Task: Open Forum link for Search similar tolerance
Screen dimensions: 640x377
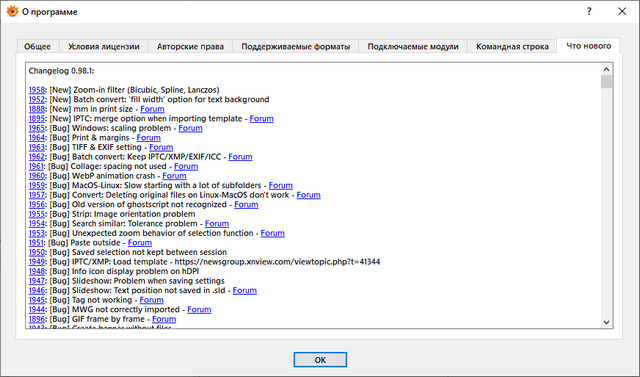Action: tap(217, 224)
